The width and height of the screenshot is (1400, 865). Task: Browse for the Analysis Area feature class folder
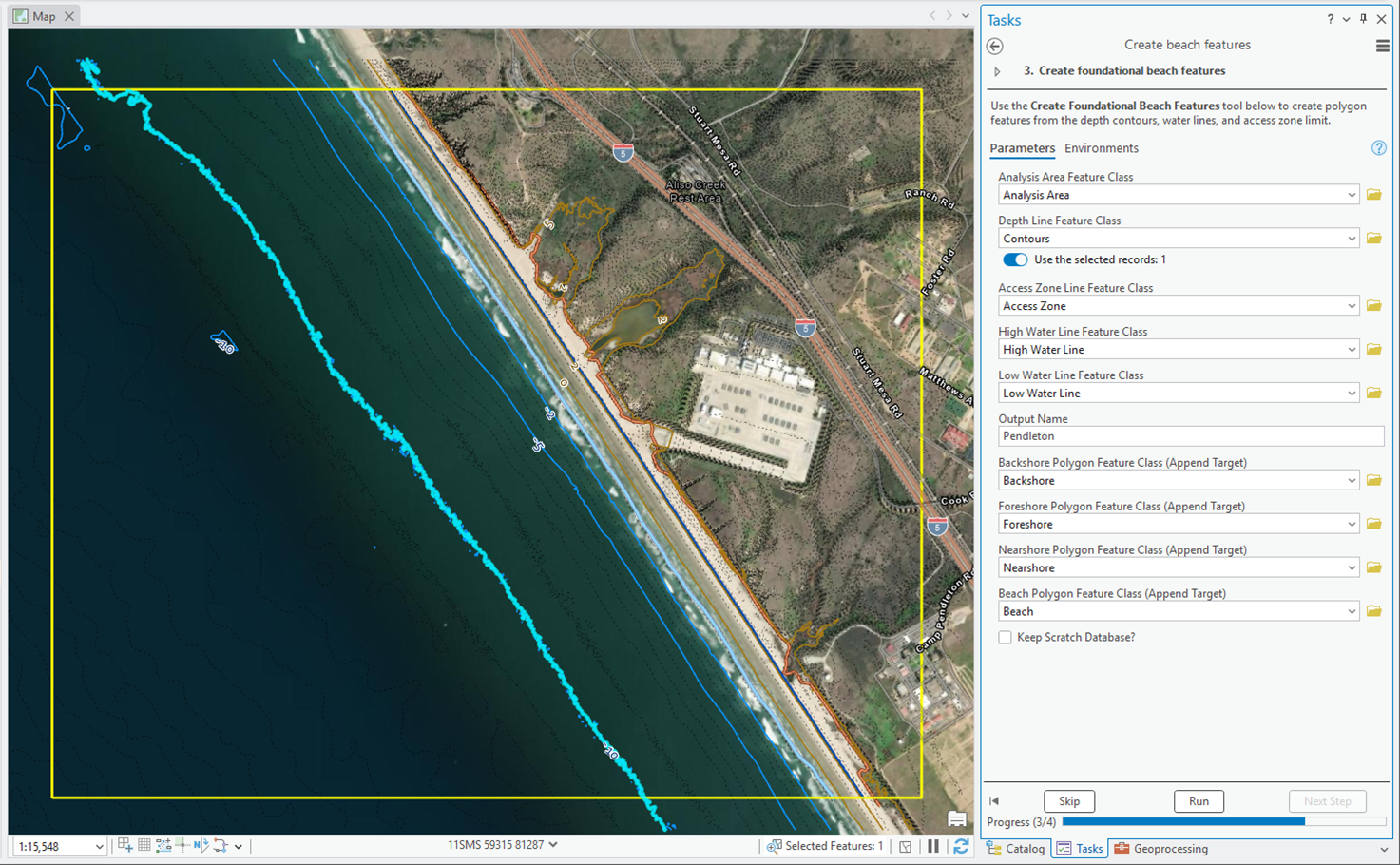(1373, 195)
